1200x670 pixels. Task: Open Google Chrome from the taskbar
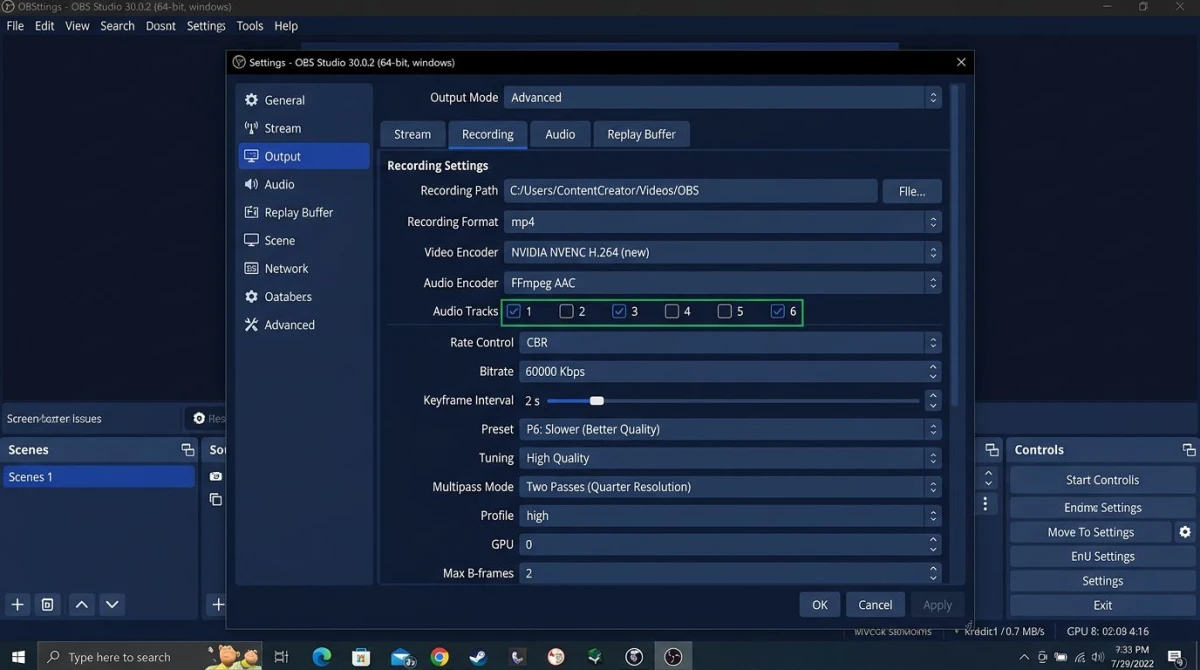click(439, 657)
